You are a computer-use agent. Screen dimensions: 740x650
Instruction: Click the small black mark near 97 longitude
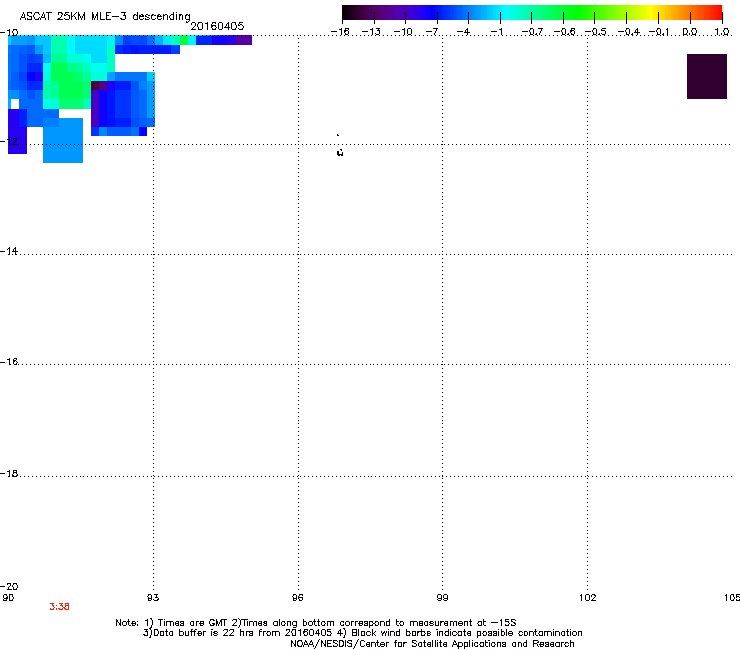point(340,152)
